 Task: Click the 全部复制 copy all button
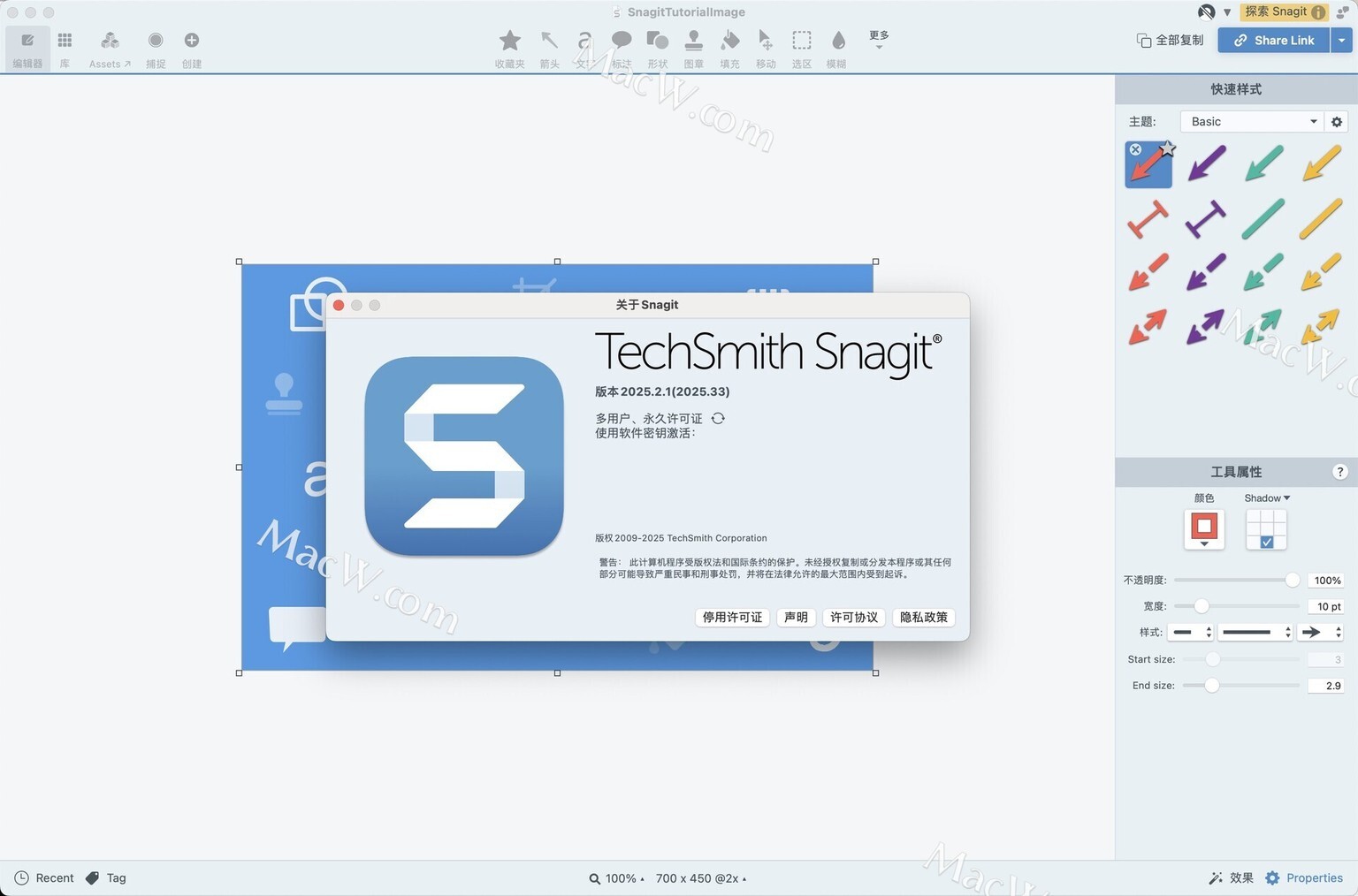pyautogui.click(x=1171, y=40)
